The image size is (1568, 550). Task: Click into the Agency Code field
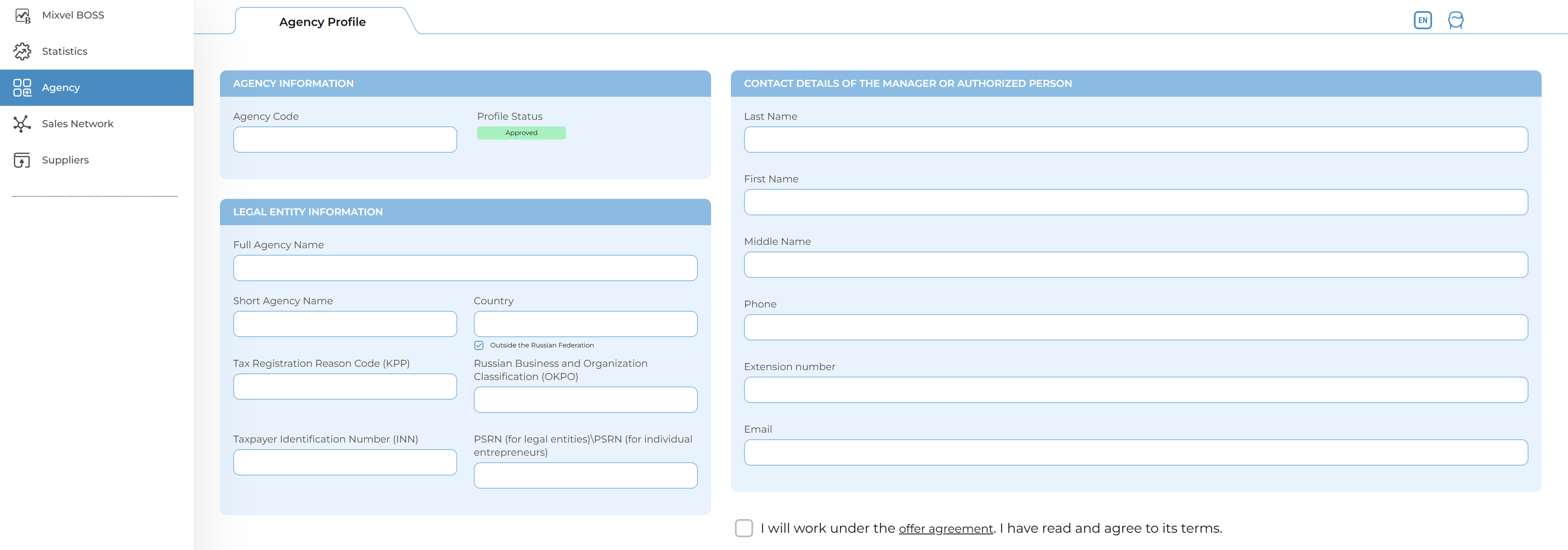(x=344, y=140)
